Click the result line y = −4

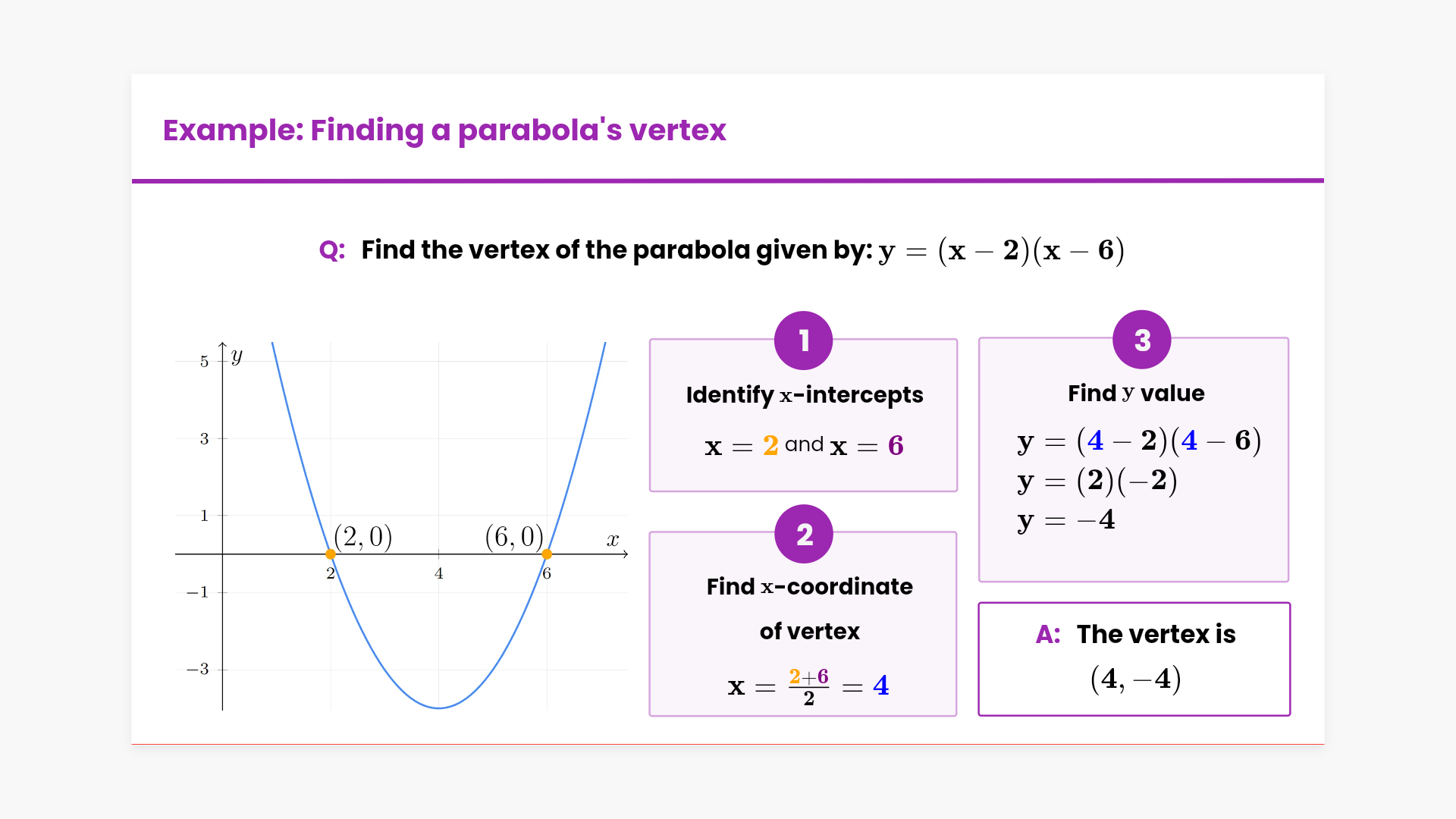1066,520
